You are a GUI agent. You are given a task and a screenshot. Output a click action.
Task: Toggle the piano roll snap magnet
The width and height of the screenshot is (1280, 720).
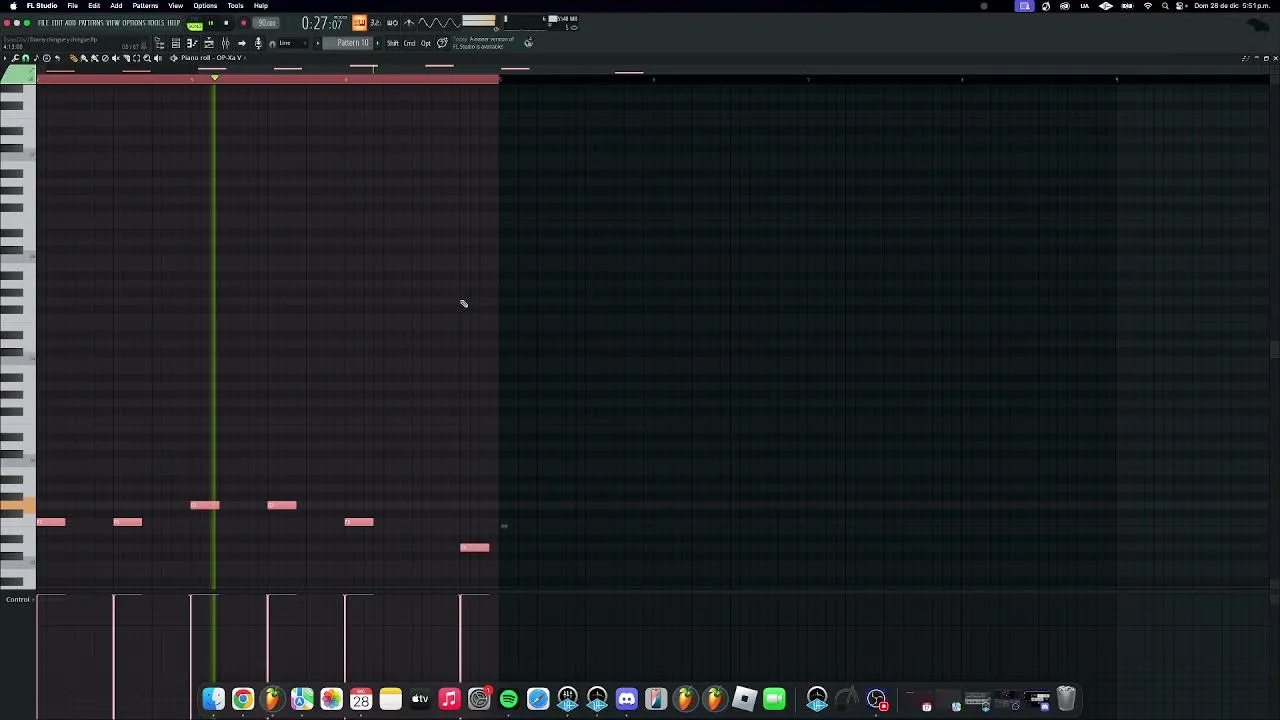26,58
